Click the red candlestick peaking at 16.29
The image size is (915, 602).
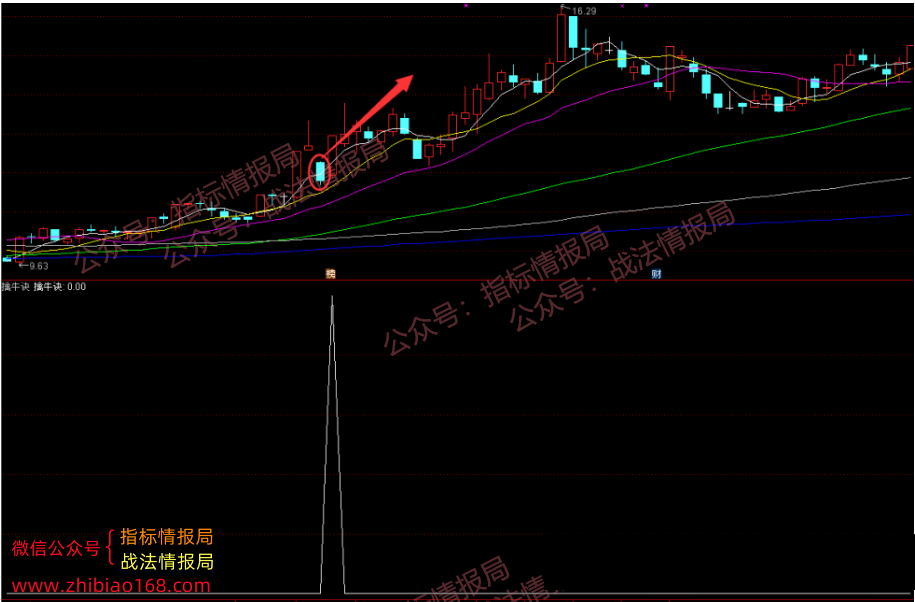[x=561, y=36]
